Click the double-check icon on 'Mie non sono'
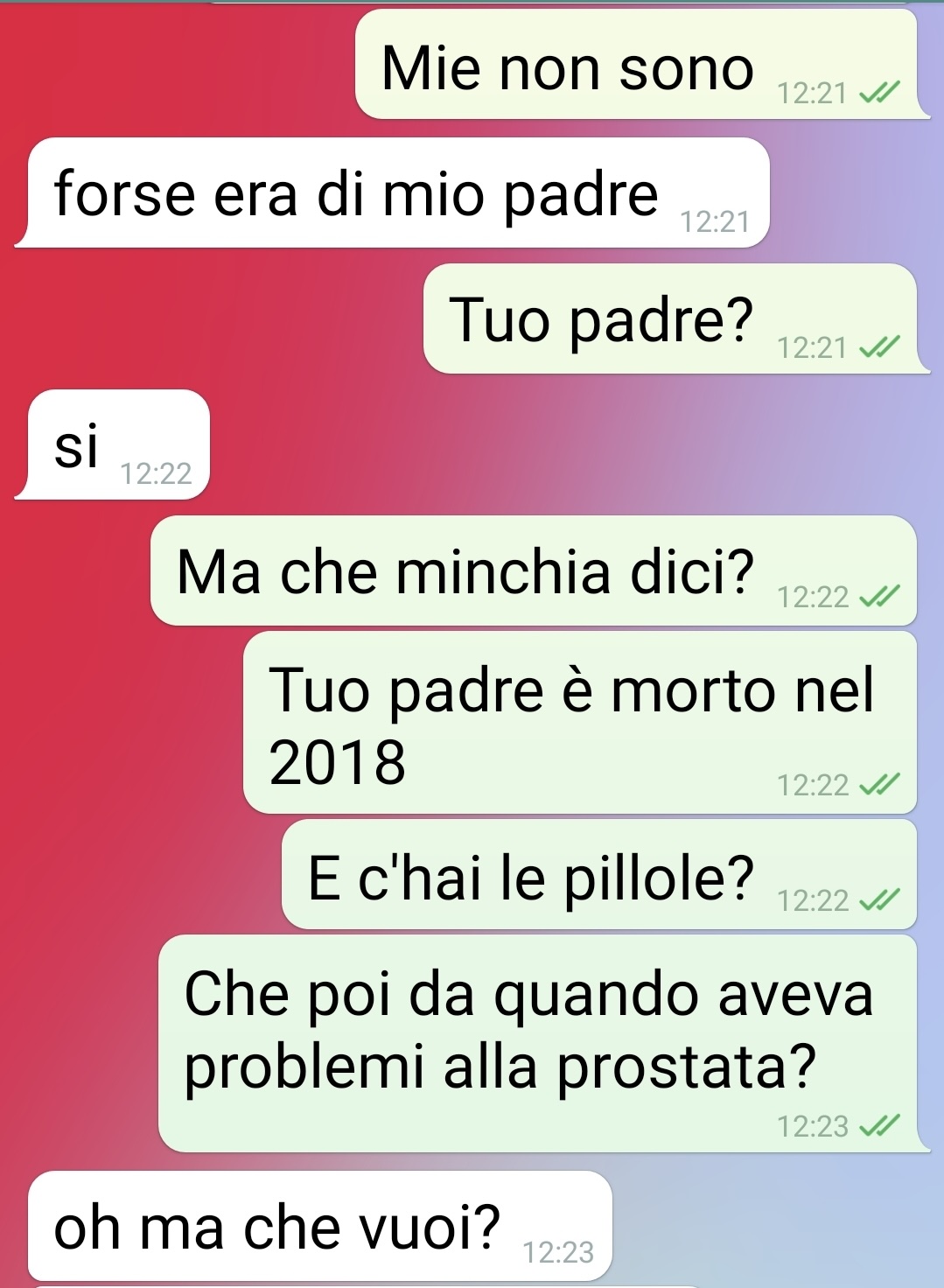 [879, 92]
